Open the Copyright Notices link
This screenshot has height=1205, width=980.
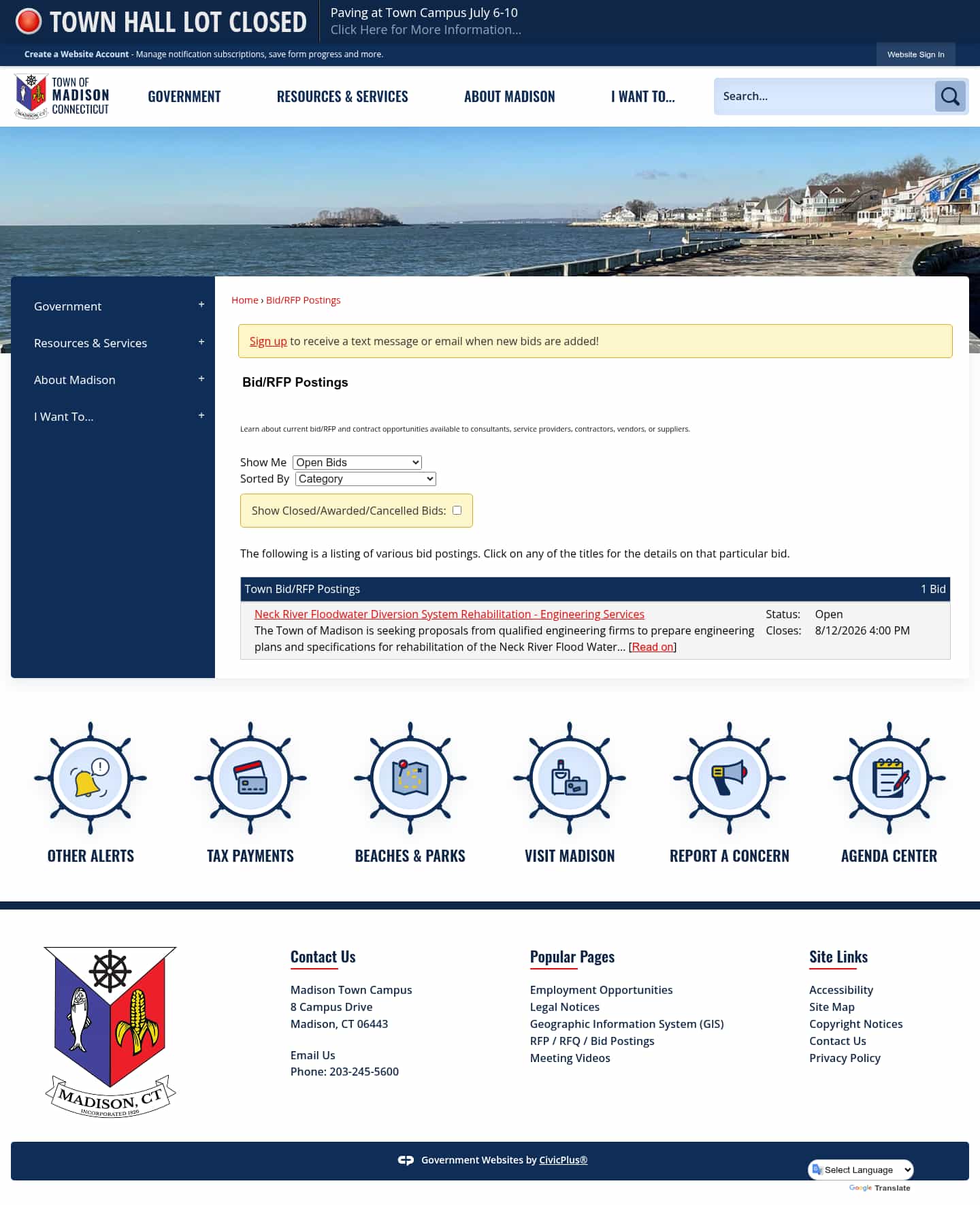click(856, 1024)
